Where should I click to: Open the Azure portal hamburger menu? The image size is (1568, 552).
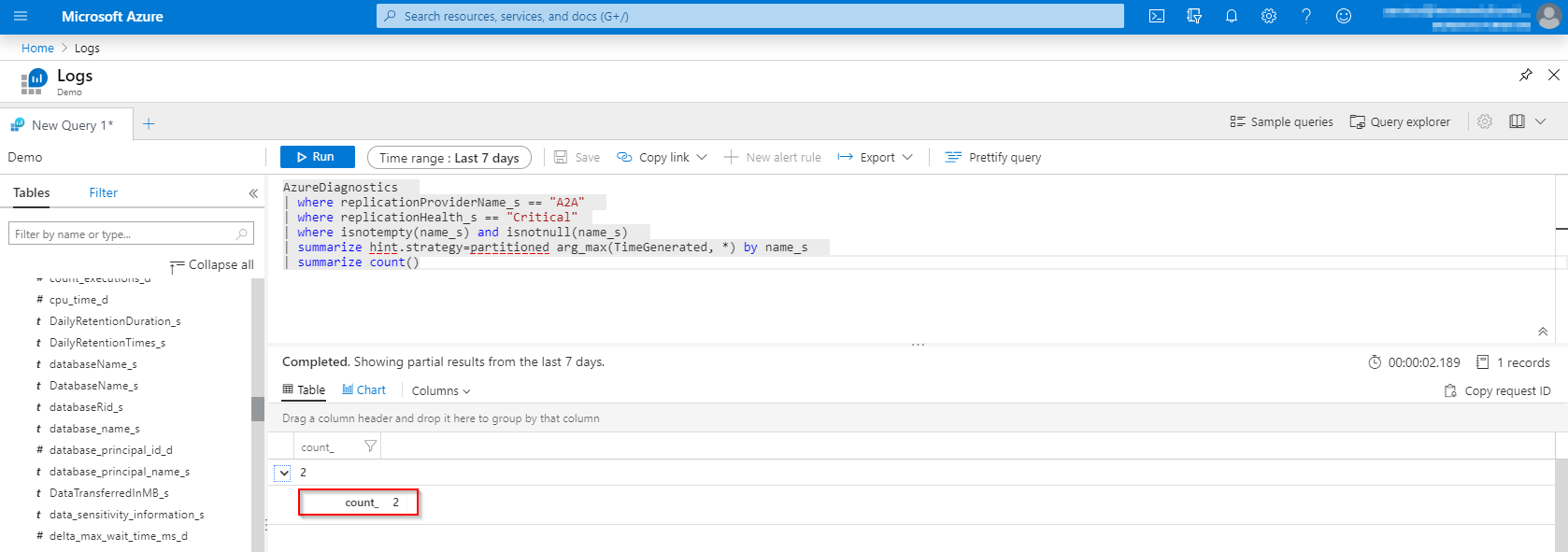(21, 17)
